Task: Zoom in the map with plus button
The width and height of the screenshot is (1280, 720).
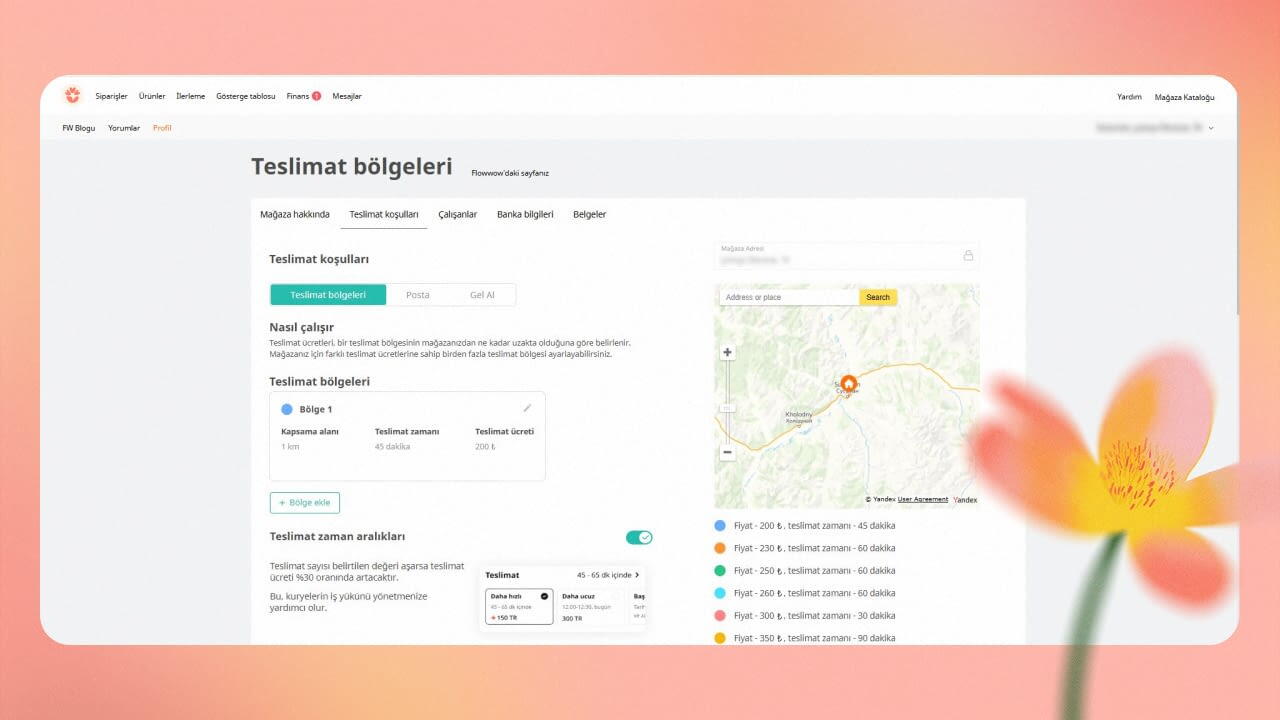Action: (727, 352)
